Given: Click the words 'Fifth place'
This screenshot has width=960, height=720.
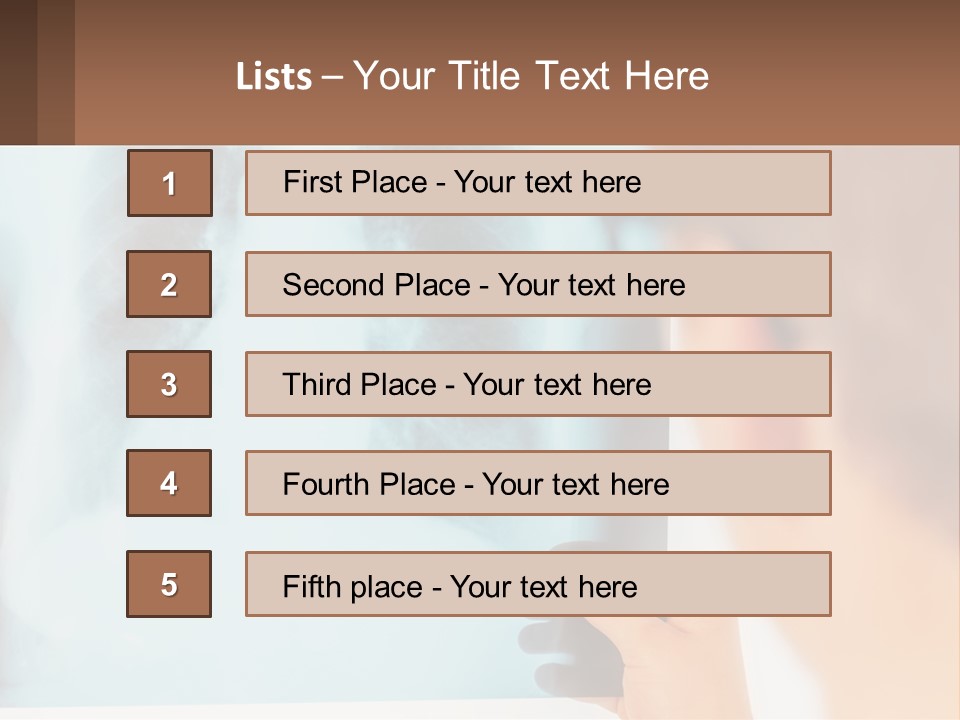Looking at the screenshot, I should [353, 587].
